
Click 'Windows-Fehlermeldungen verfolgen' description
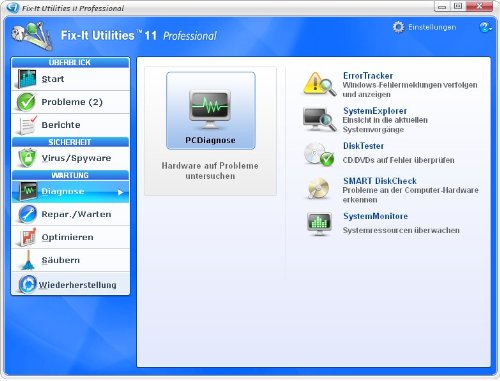pyautogui.click(x=410, y=90)
